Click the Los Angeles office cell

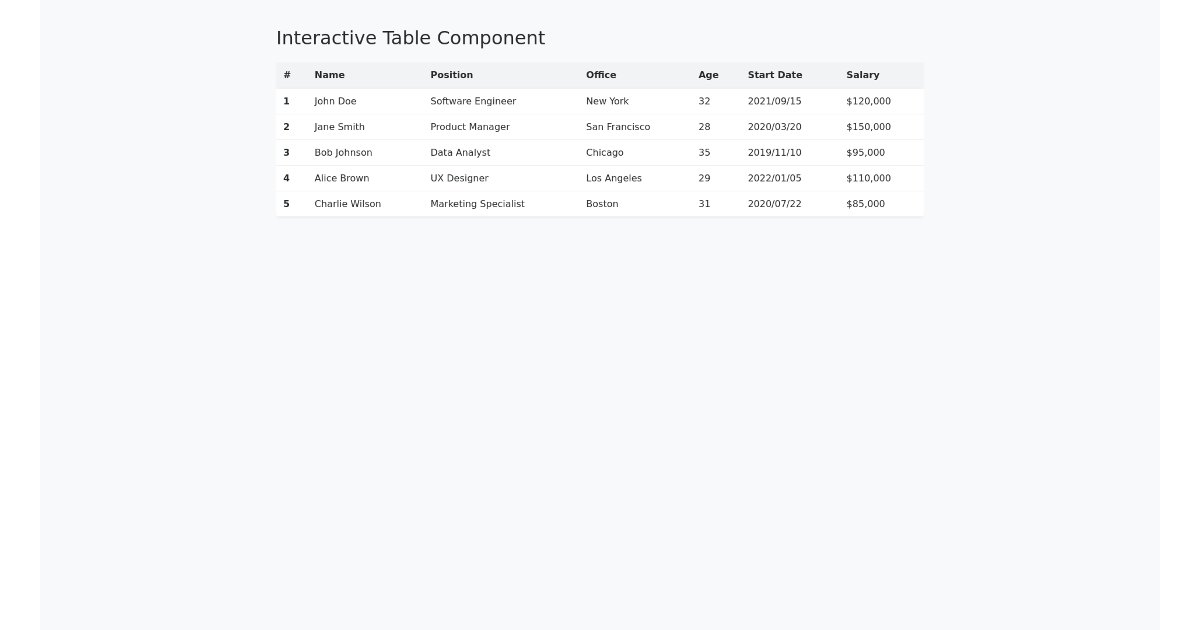[x=635, y=178]
